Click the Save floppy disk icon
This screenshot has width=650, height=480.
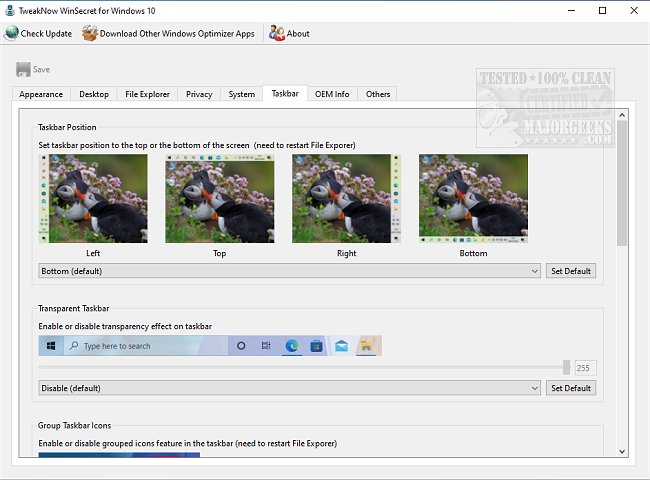click(x=23, y=69)
